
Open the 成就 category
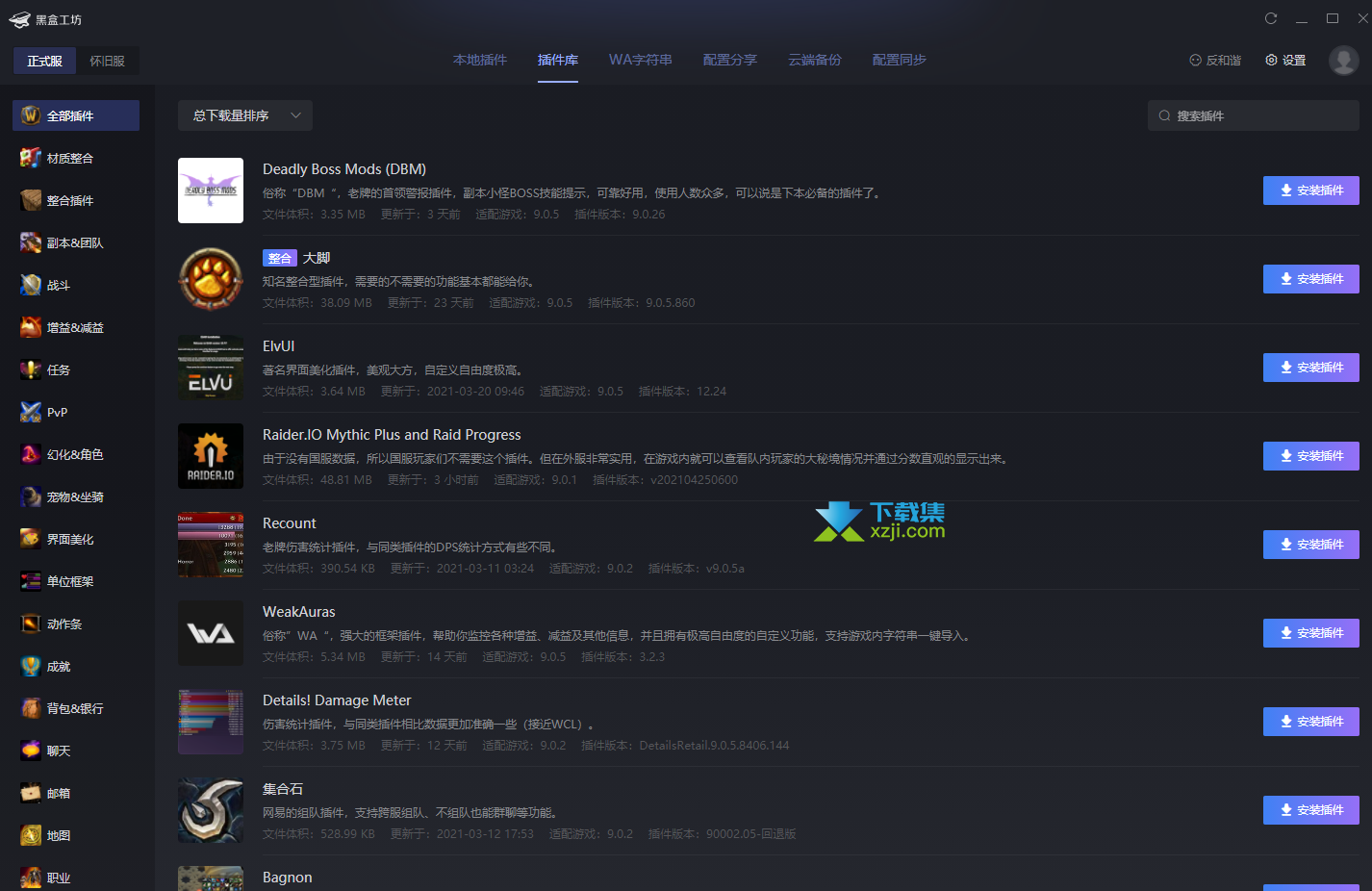coord(76,666)
